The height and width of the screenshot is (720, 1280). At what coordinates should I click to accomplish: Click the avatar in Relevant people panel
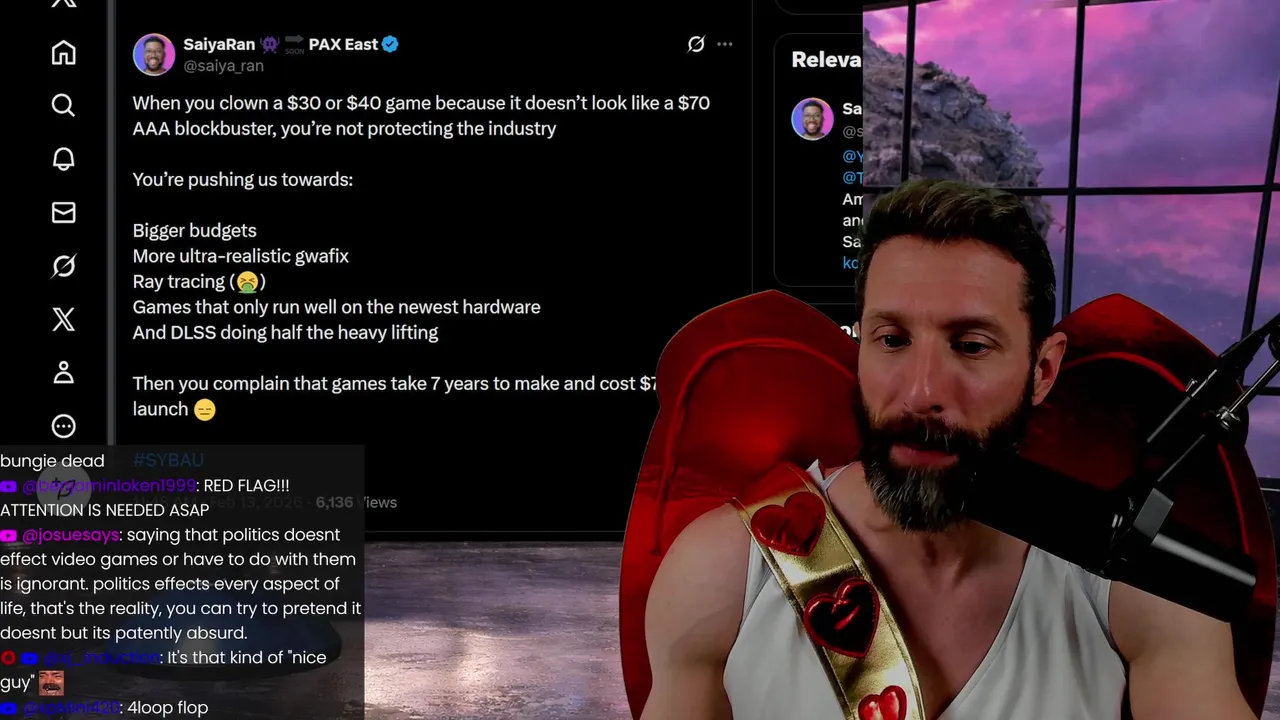[812, 119]
